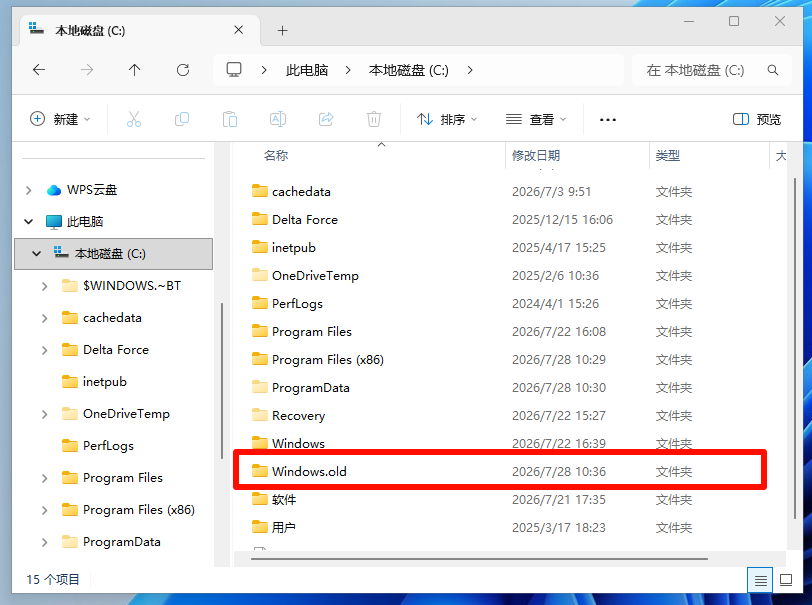Add a new tab with plus button
Viewport: 812px width, 605px height.
click(x=282, y=31)
